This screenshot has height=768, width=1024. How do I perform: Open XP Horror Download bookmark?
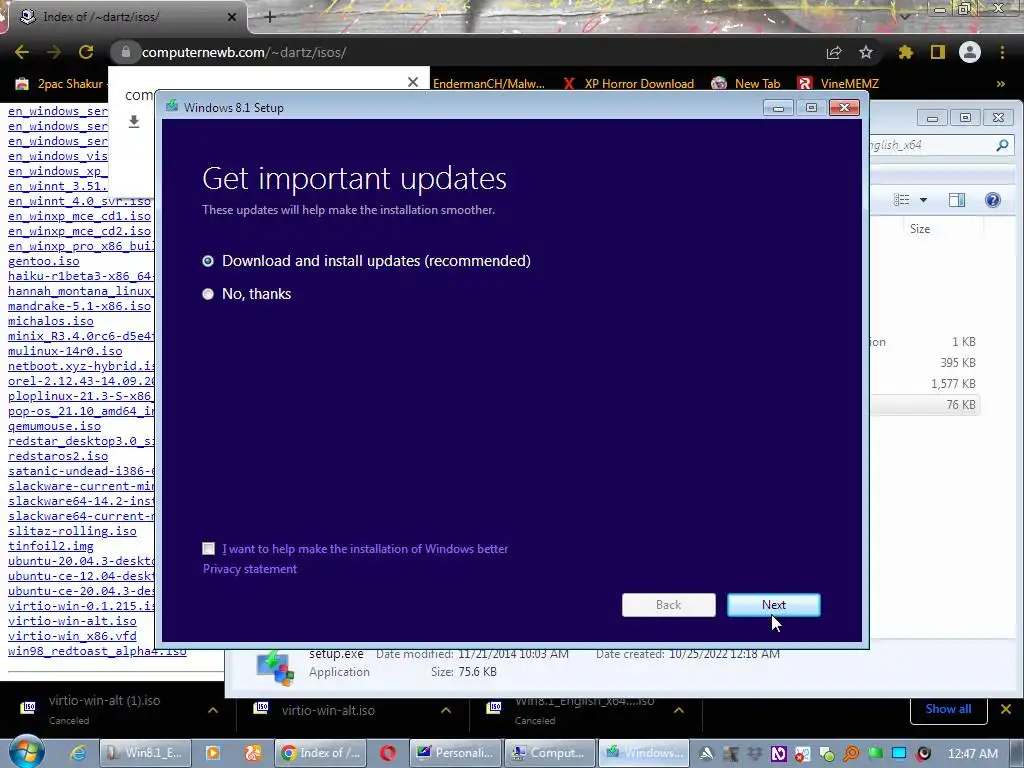coord(628,84)
